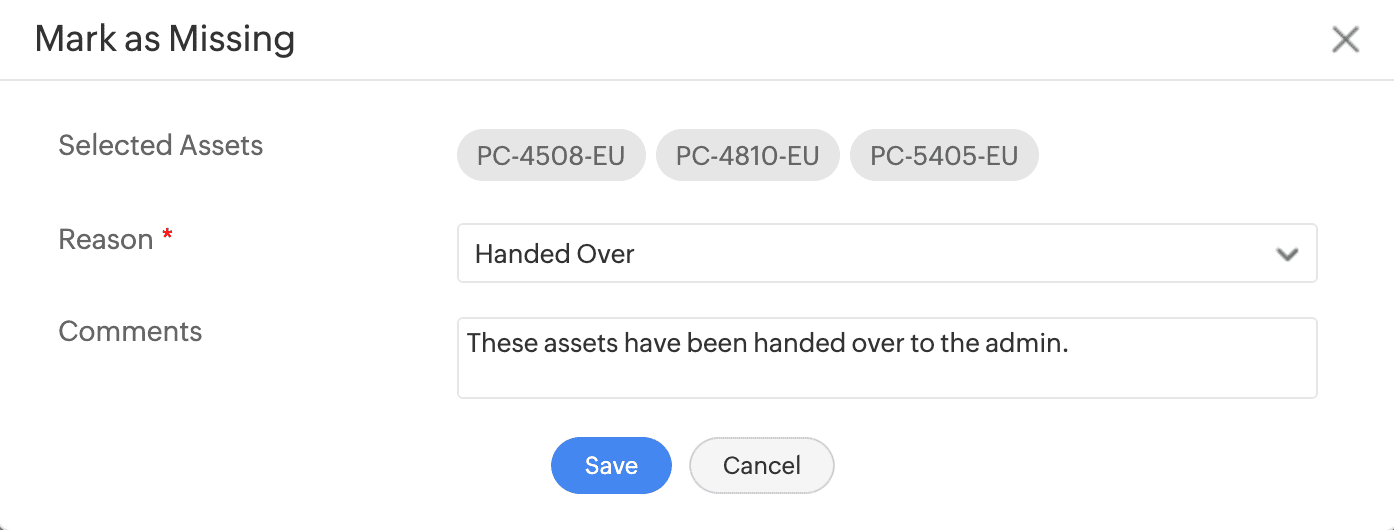The width and height of the screenshot is (1394, 530).
Task: Click the 'Comments' field label
Action: [130, 332]
